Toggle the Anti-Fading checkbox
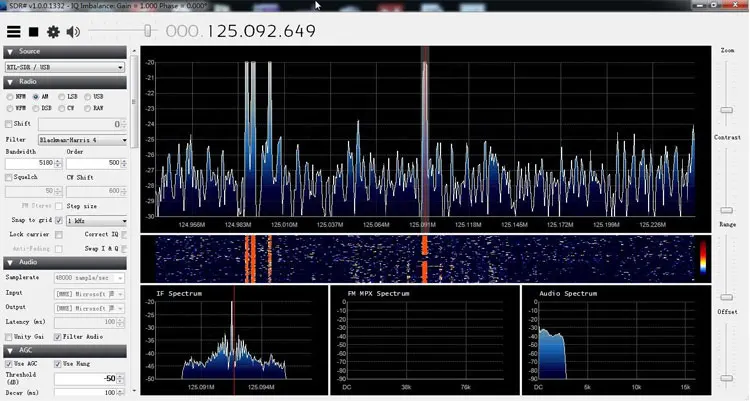This screenshot has width=750, height=401. coord(59,249)
